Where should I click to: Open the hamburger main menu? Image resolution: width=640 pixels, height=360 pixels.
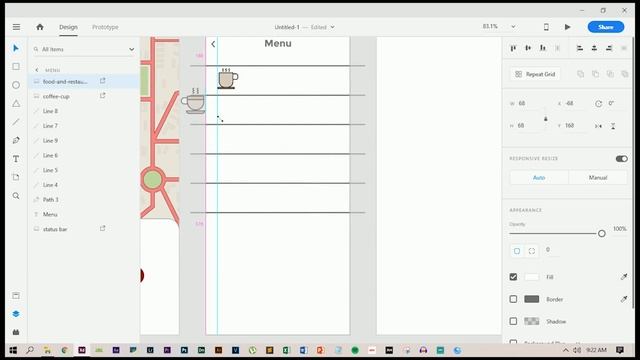tap(16, 27)
